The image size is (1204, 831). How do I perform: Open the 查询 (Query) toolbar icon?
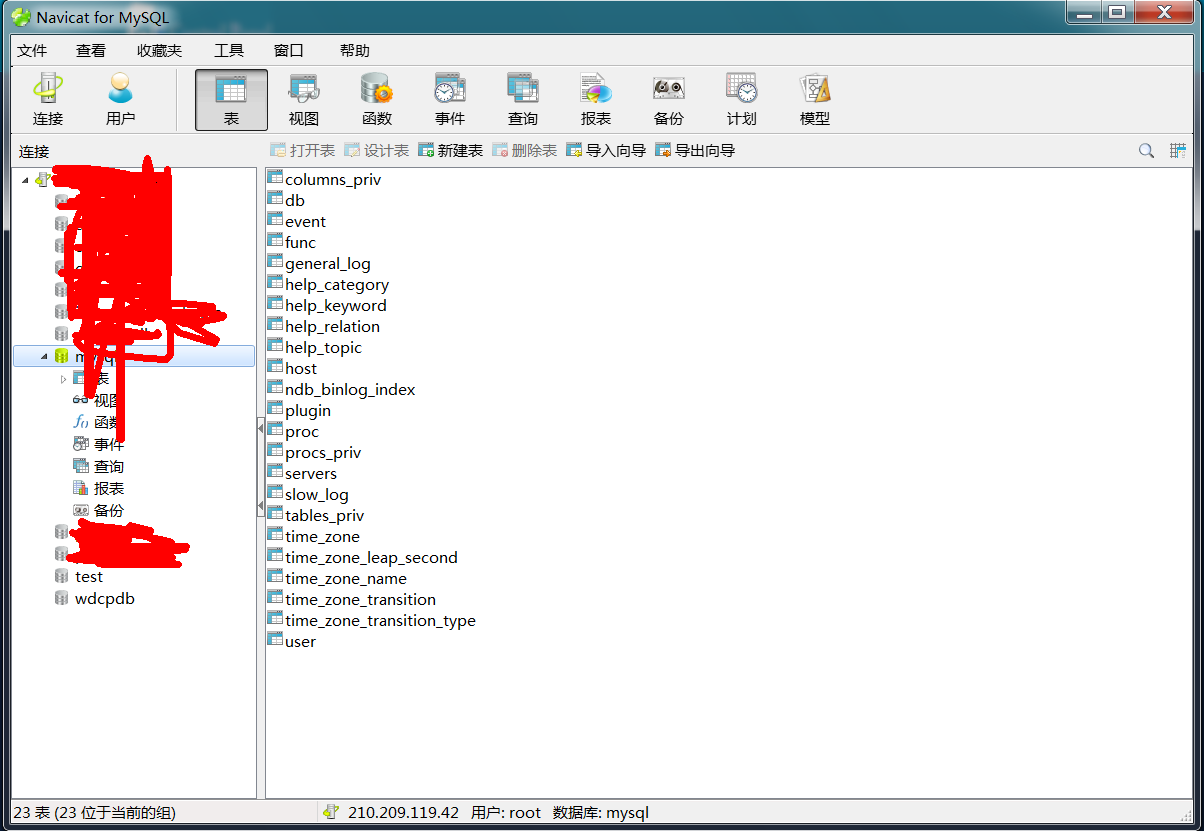tap(523, 97)
